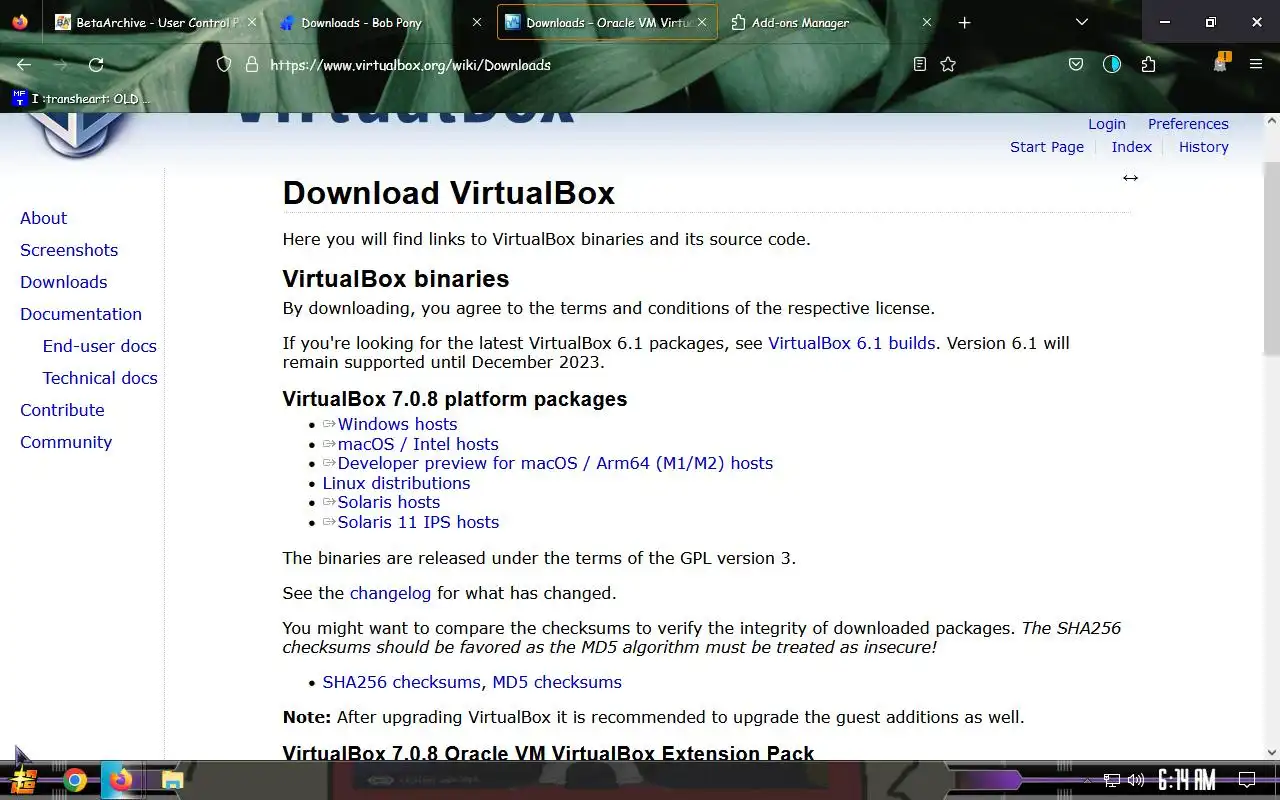The height and width of the screenshot is (800, 1280).
Task: Click the Firefox View icon beside the tabs
Action: tap(20, 22)
